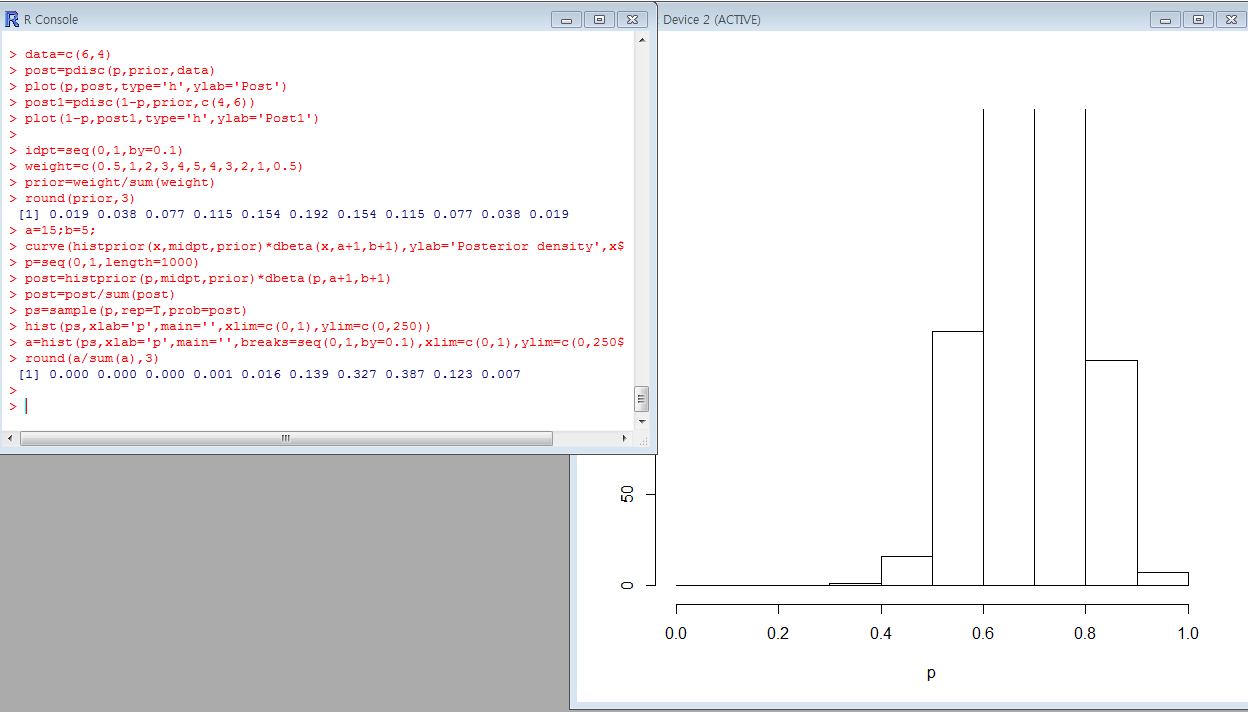Click the line starting 'a=hist(ps,xlab'
1248x712 pixels.
click(325, 342)
